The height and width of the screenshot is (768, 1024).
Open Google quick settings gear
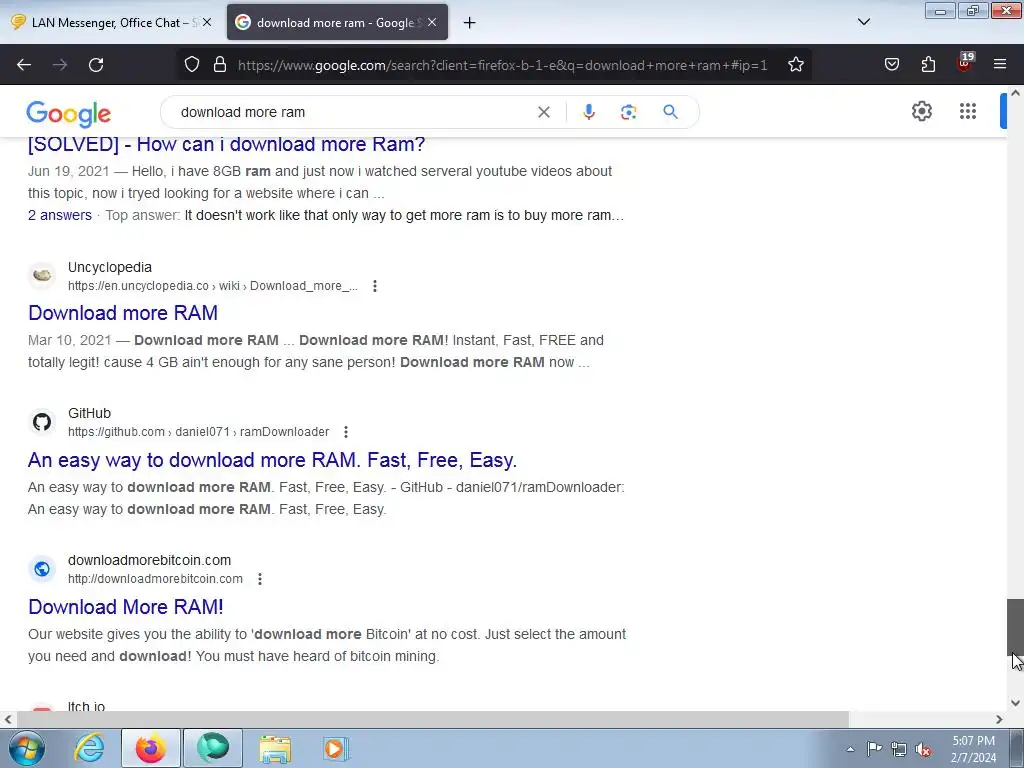921,112
